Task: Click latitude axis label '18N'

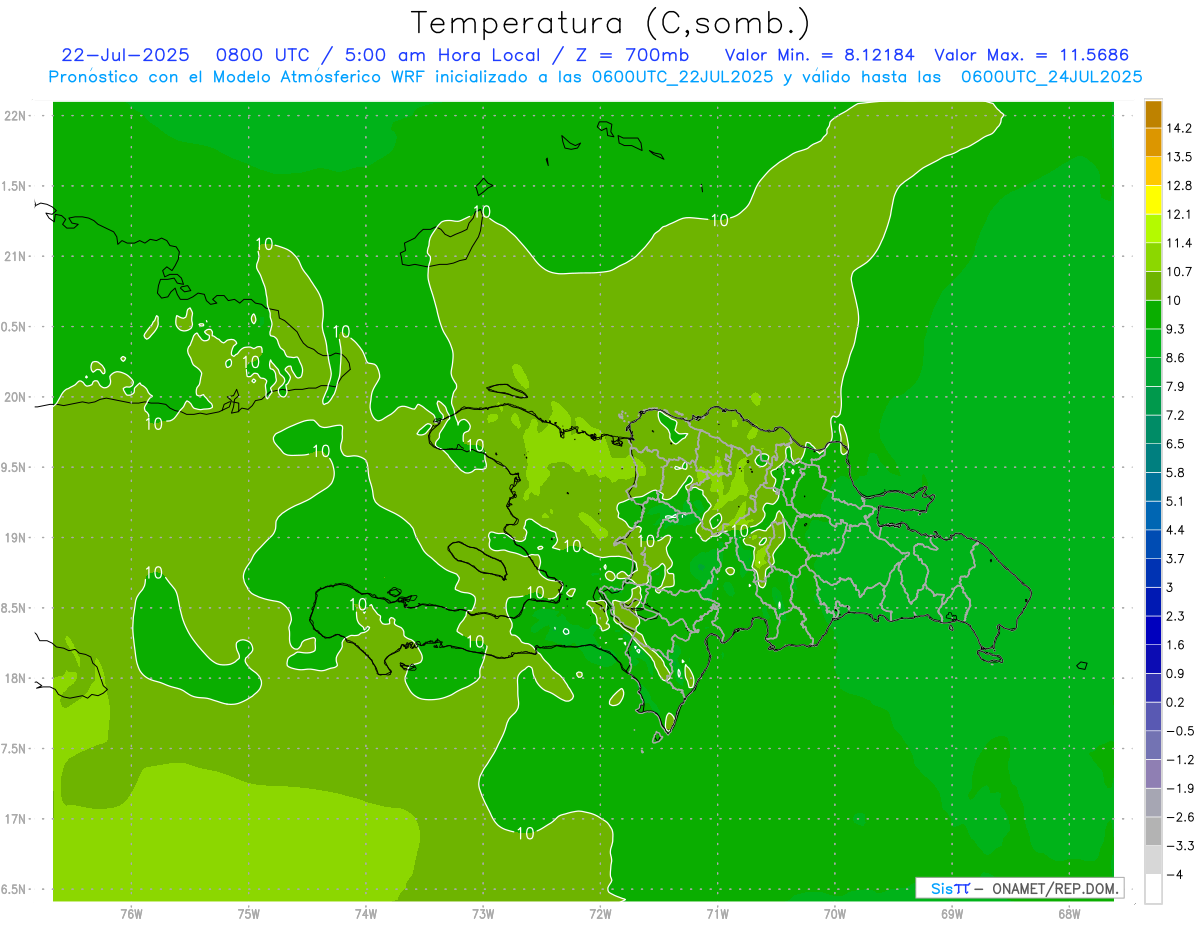Action: 14,679
